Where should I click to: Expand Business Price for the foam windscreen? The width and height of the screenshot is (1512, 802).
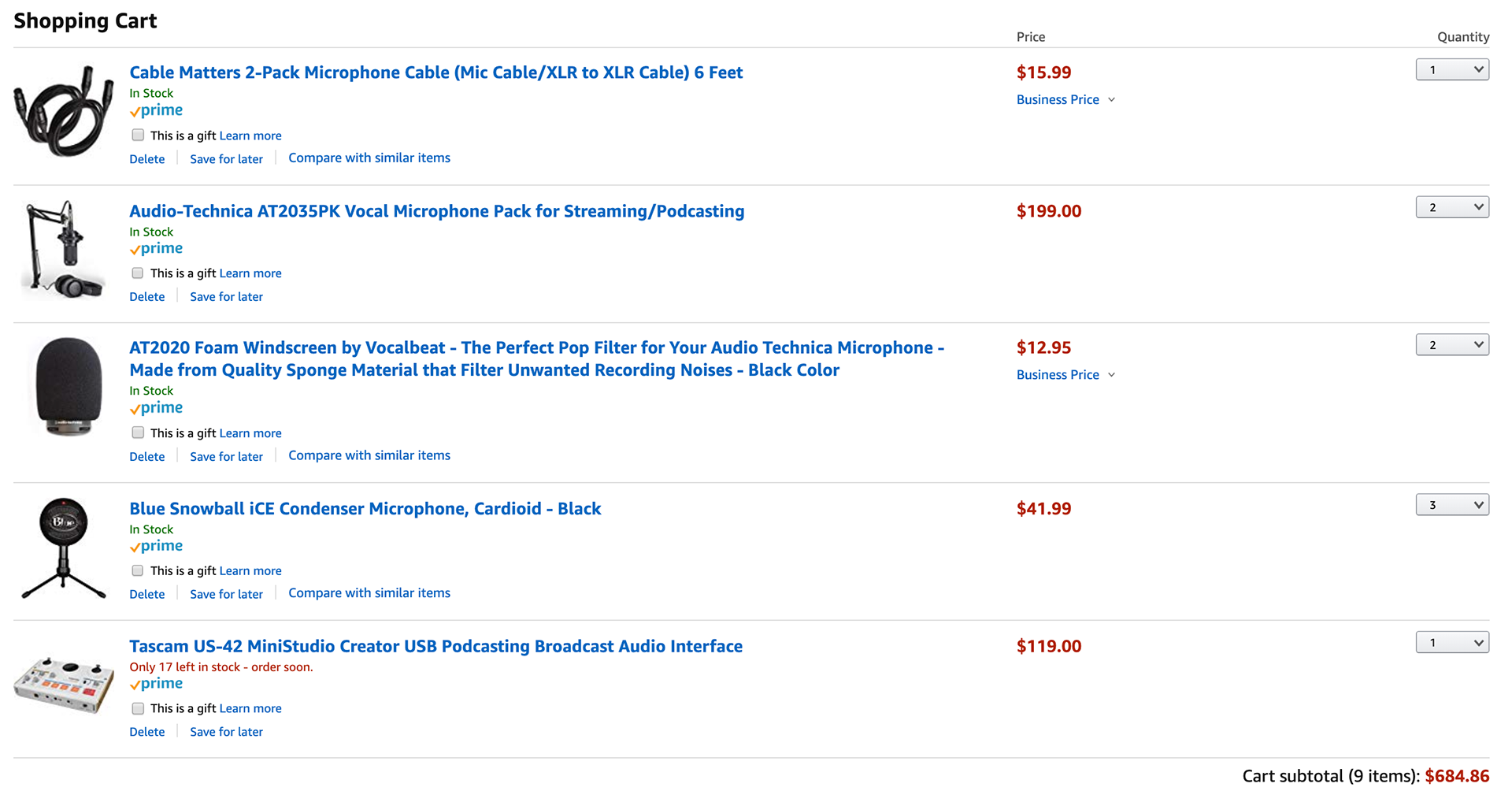(x=1065, y=374)
